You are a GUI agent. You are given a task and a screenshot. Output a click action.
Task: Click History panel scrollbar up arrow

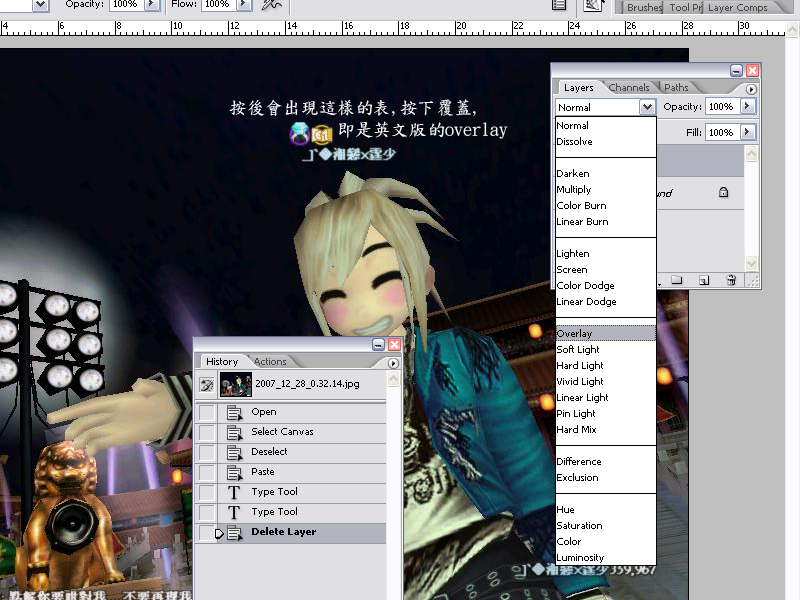click(x=393, y=379)
